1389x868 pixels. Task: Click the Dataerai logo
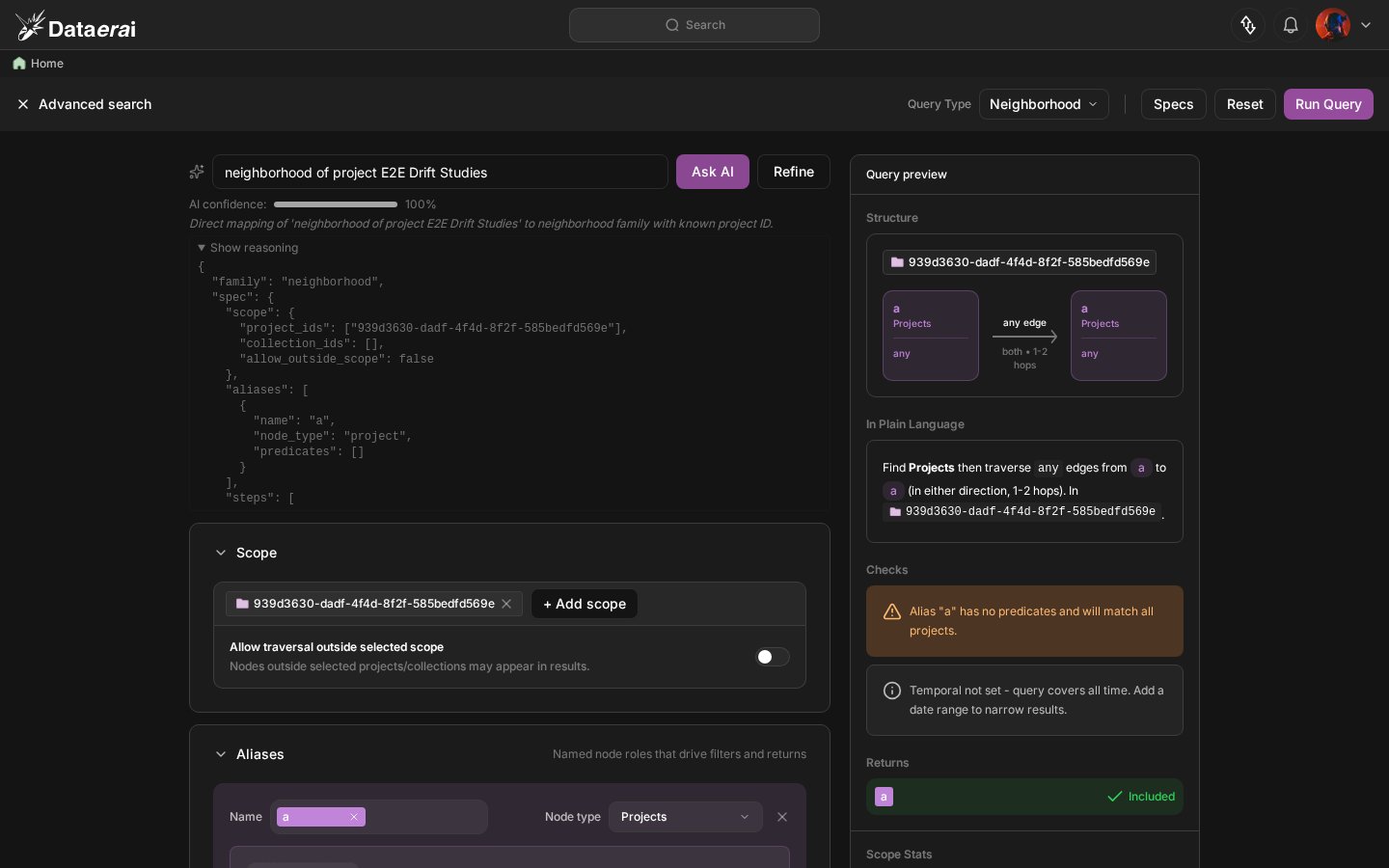tap(76, 26)
